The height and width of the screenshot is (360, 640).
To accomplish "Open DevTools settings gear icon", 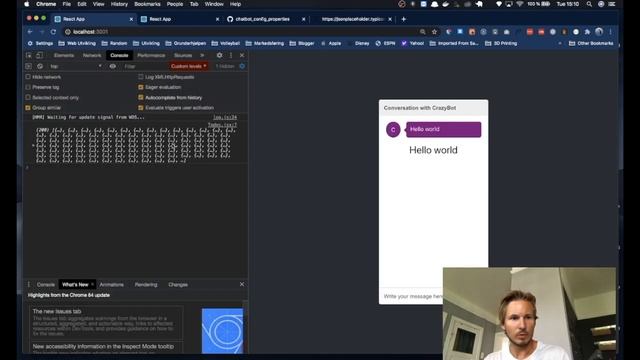I will (219, 55).
